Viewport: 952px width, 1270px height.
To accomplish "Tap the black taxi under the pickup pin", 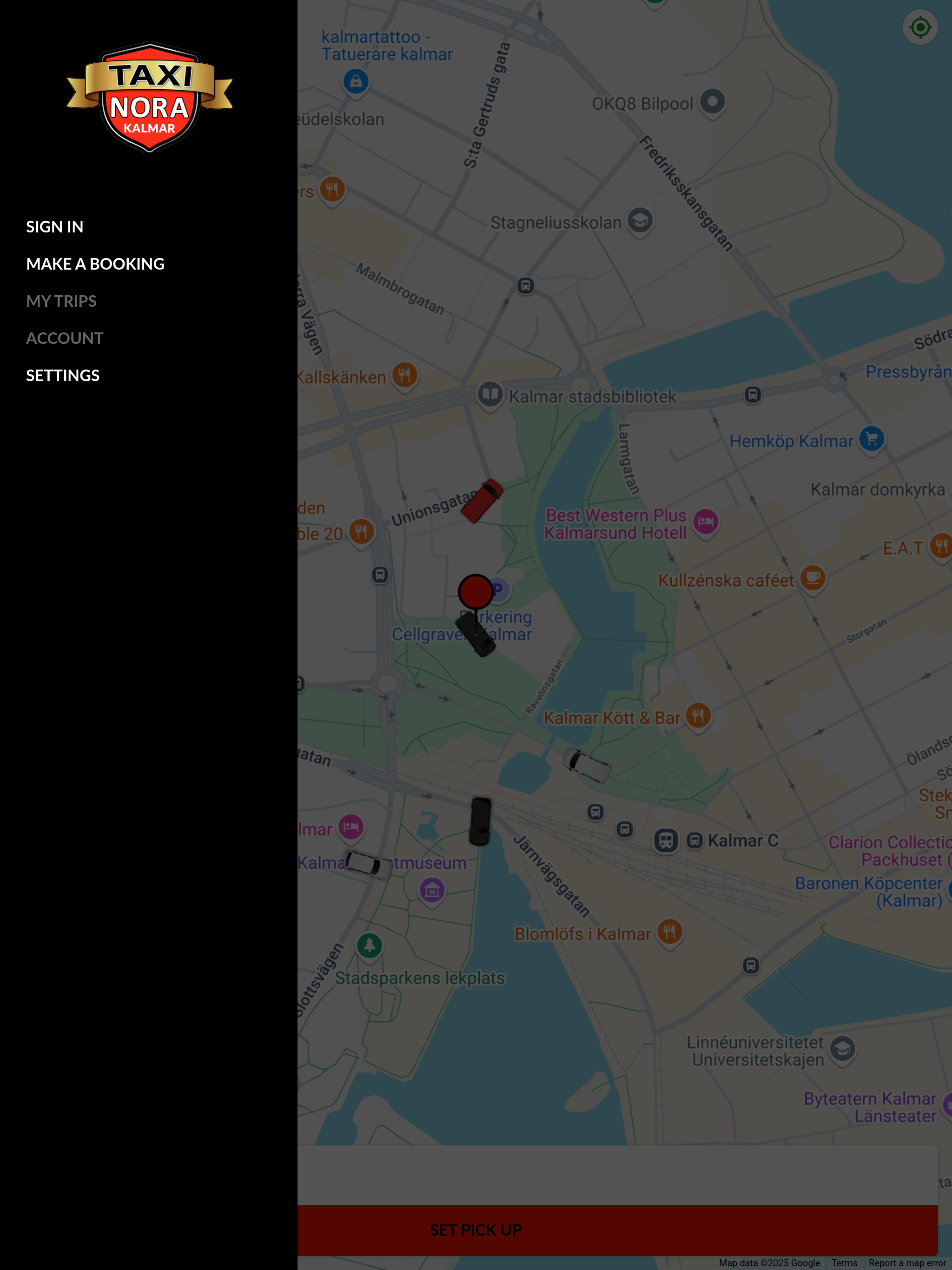I will pyautogui.click(x=476, y=635).
